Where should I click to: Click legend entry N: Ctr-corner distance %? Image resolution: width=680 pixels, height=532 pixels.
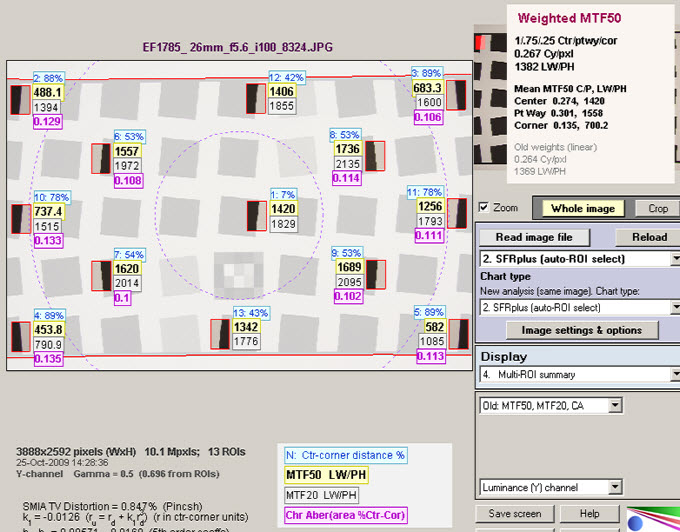click(x=346, y=455)
